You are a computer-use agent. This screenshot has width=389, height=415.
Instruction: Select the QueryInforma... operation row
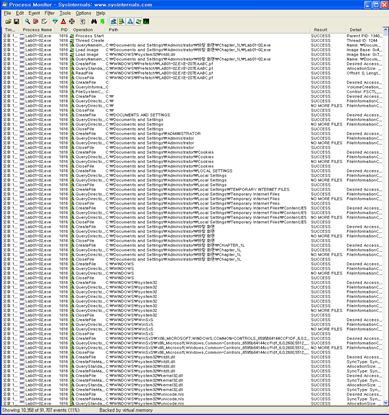(193, 87)
